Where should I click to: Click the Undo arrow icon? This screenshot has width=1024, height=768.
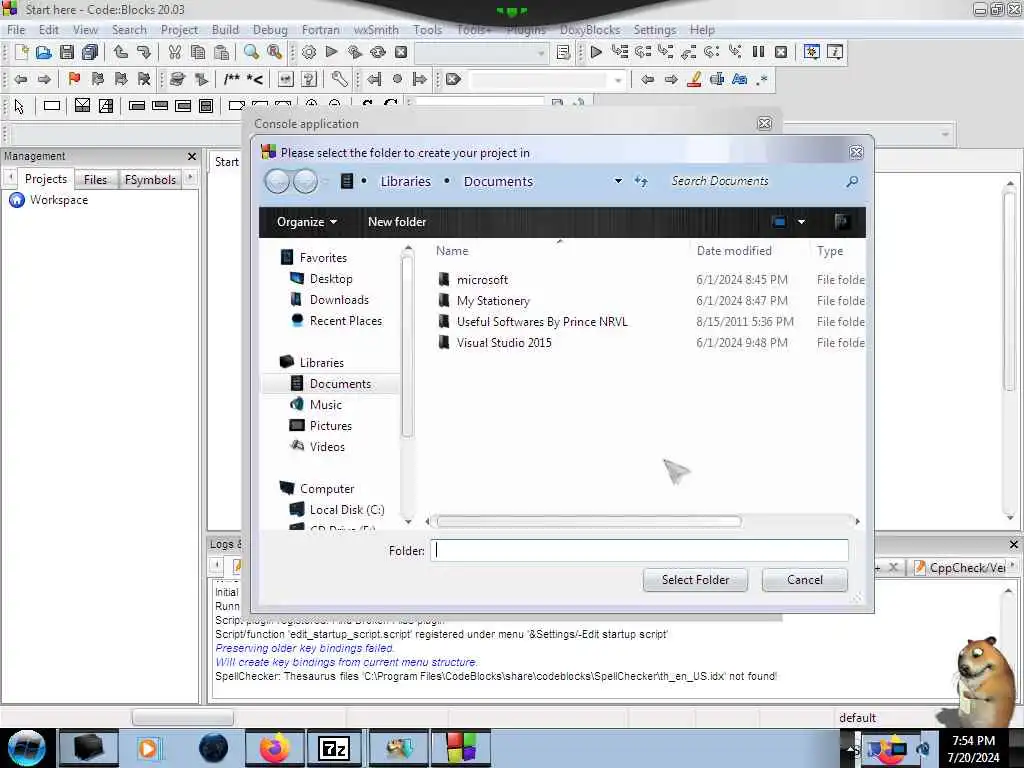point(121,52)
